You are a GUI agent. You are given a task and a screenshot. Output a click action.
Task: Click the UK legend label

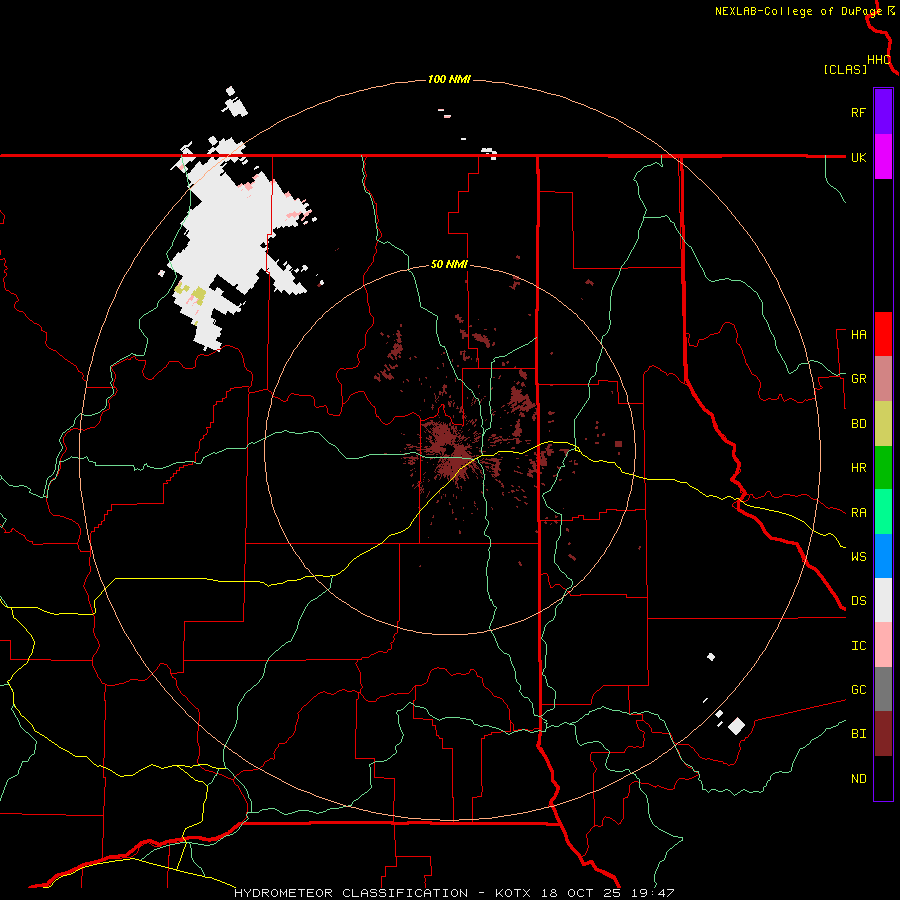[x=858, y=157]
